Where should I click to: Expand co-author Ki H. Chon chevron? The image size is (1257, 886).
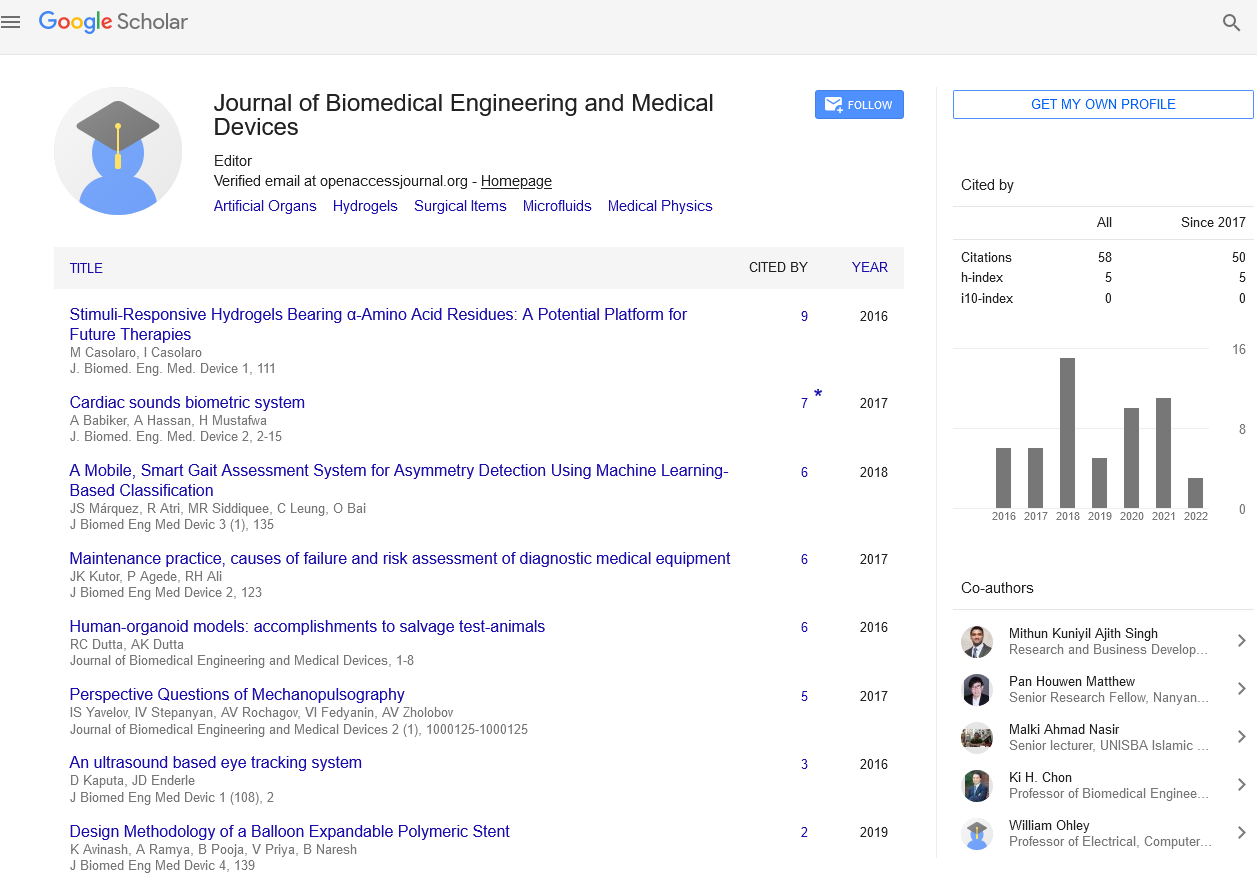pos(1241,785)
